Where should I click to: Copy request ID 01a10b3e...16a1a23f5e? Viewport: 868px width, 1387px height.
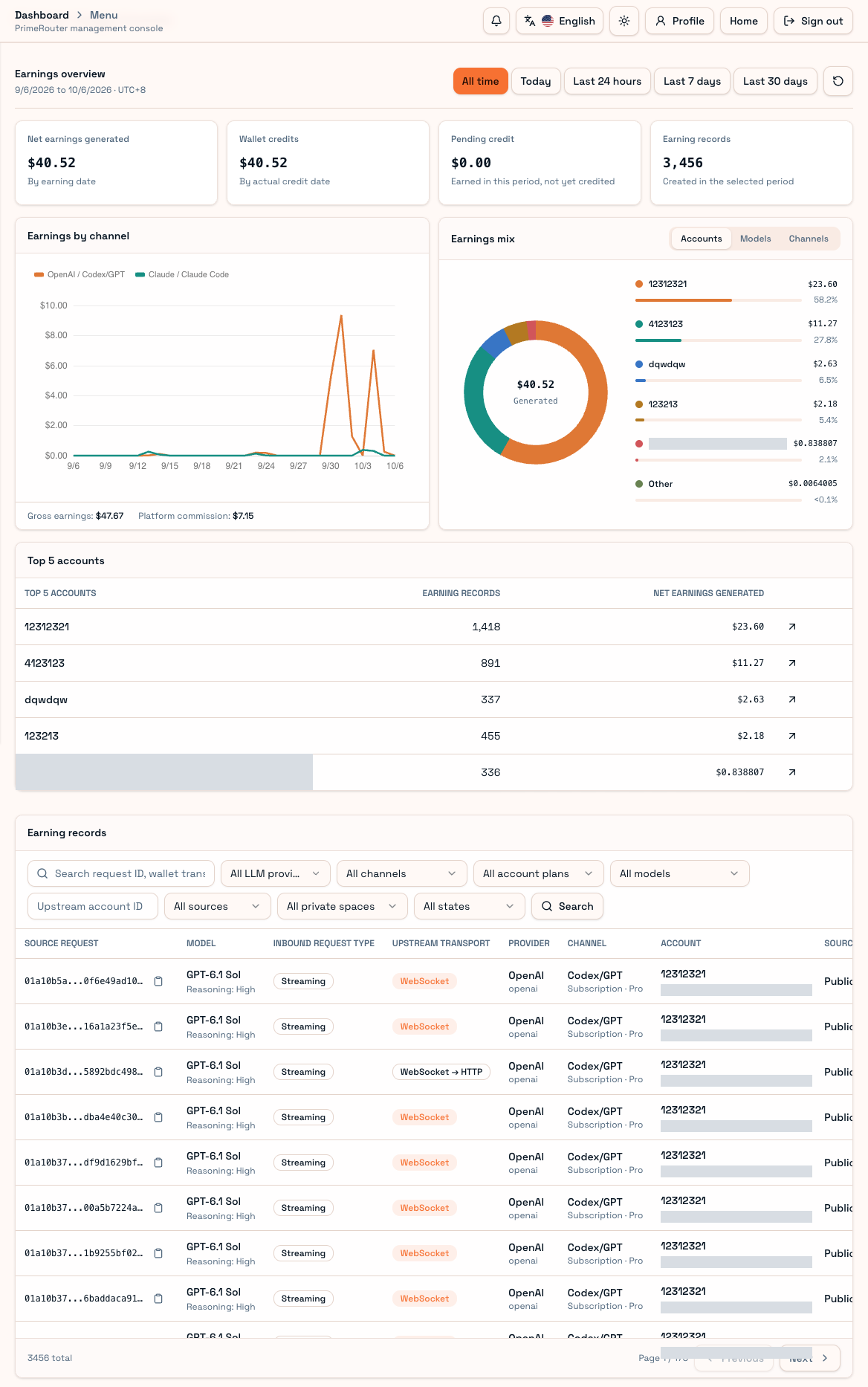pyautogui.click(x=158, y=1026)
